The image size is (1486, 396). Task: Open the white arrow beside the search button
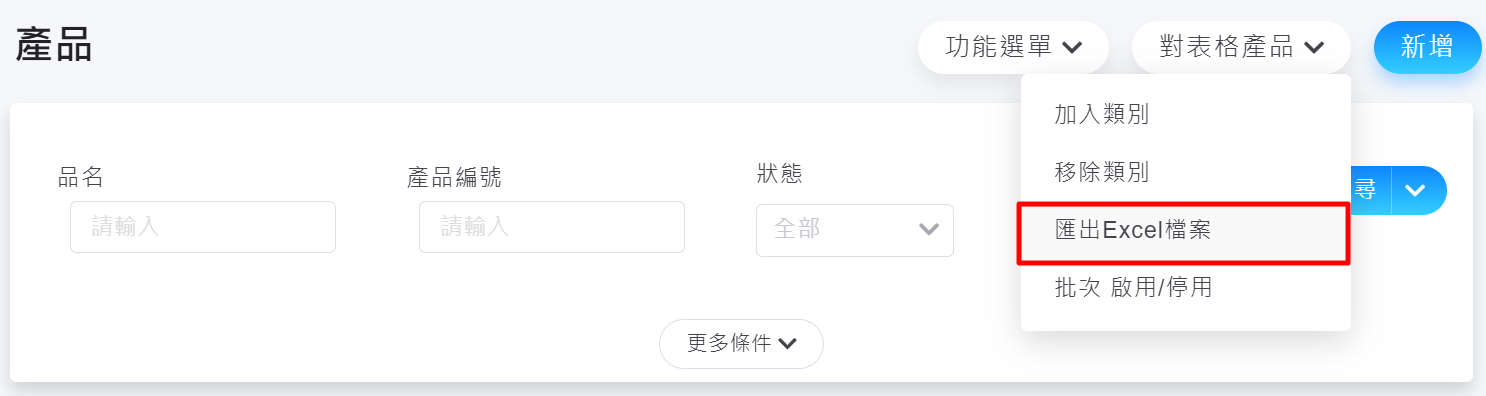pyautogui.click(x=1417, y=190)
